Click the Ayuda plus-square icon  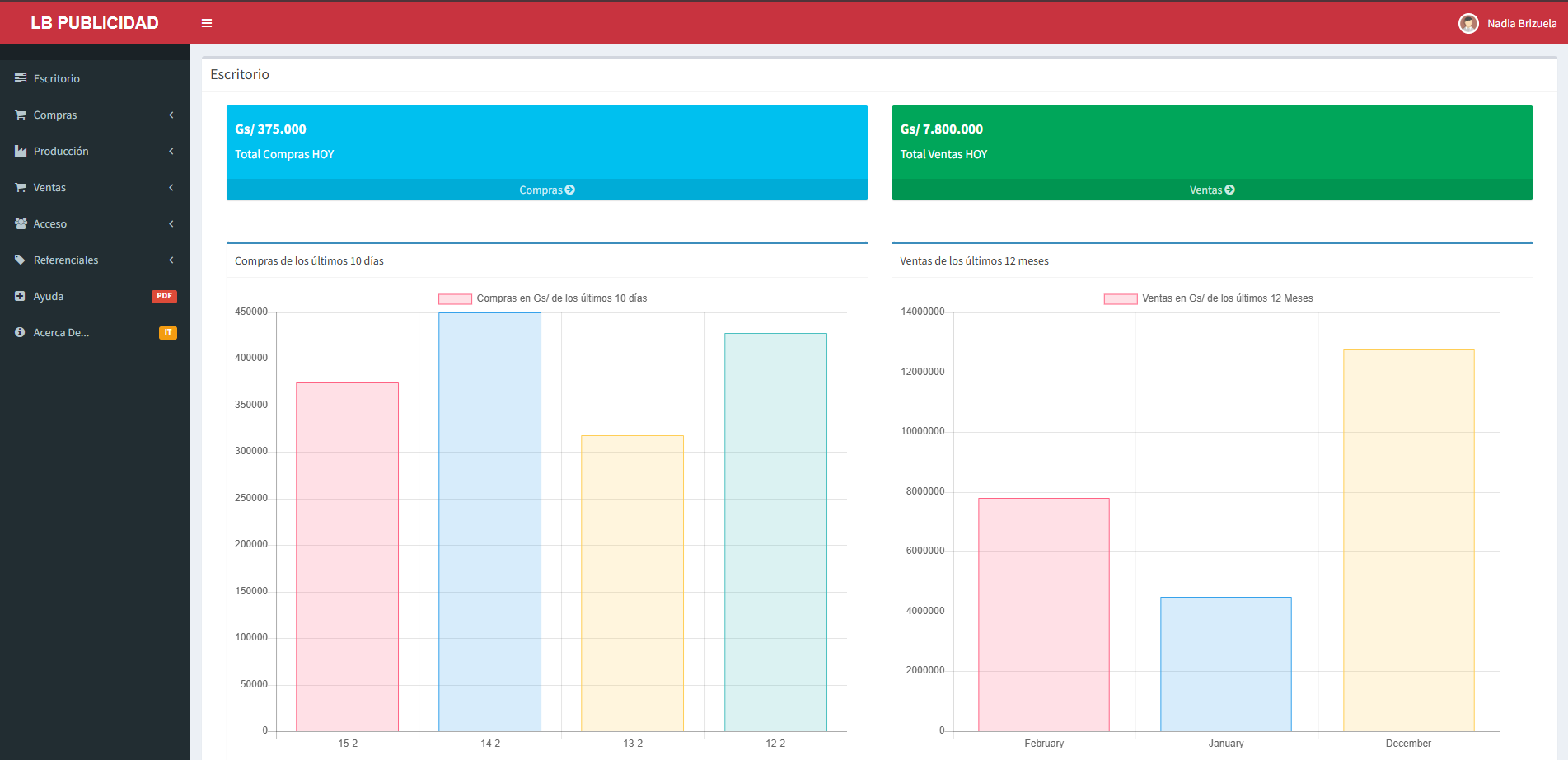click(x=20, y=296)
